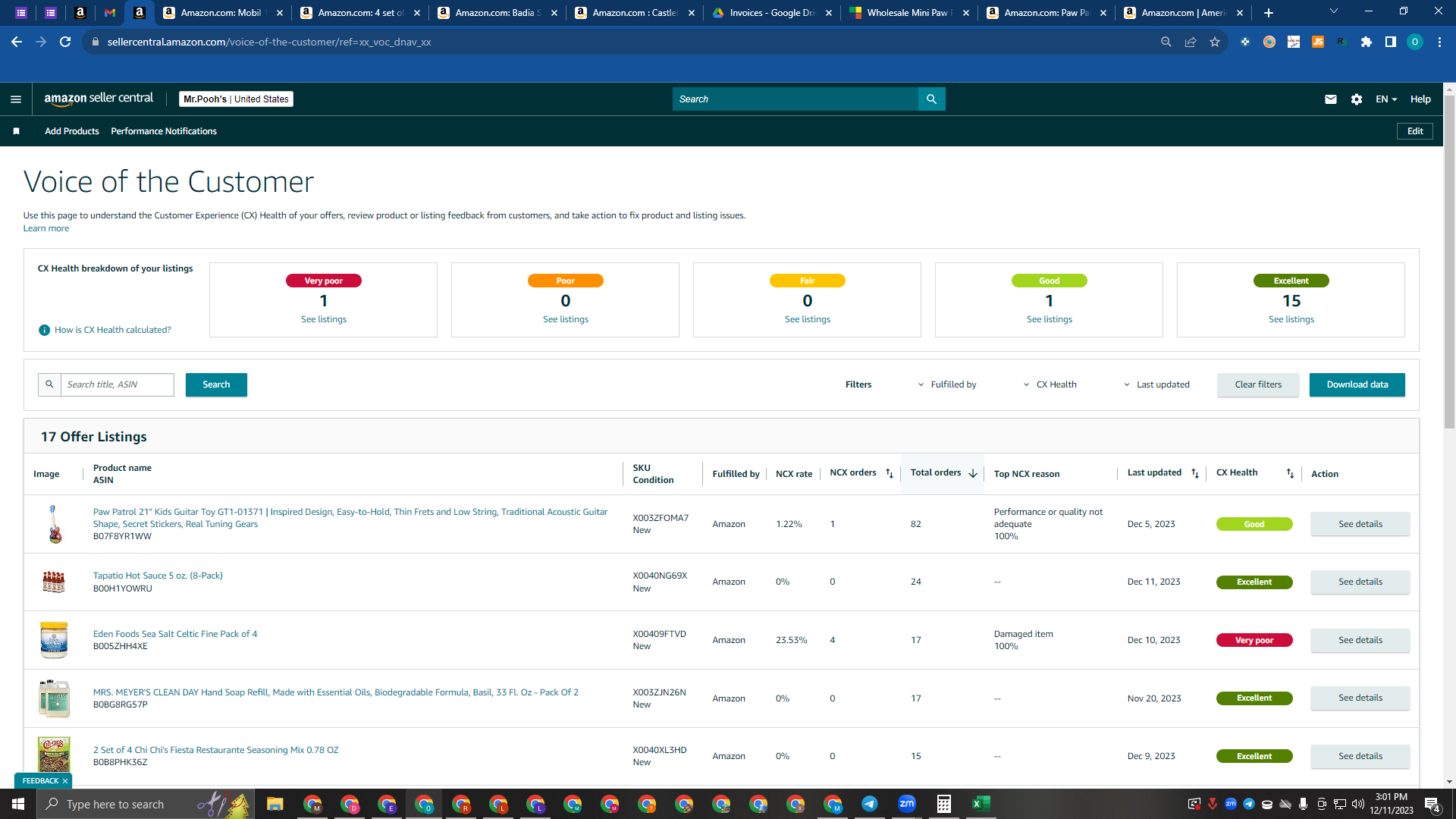
Task: Go back with the browser back arrow
Action: point(17,42)
